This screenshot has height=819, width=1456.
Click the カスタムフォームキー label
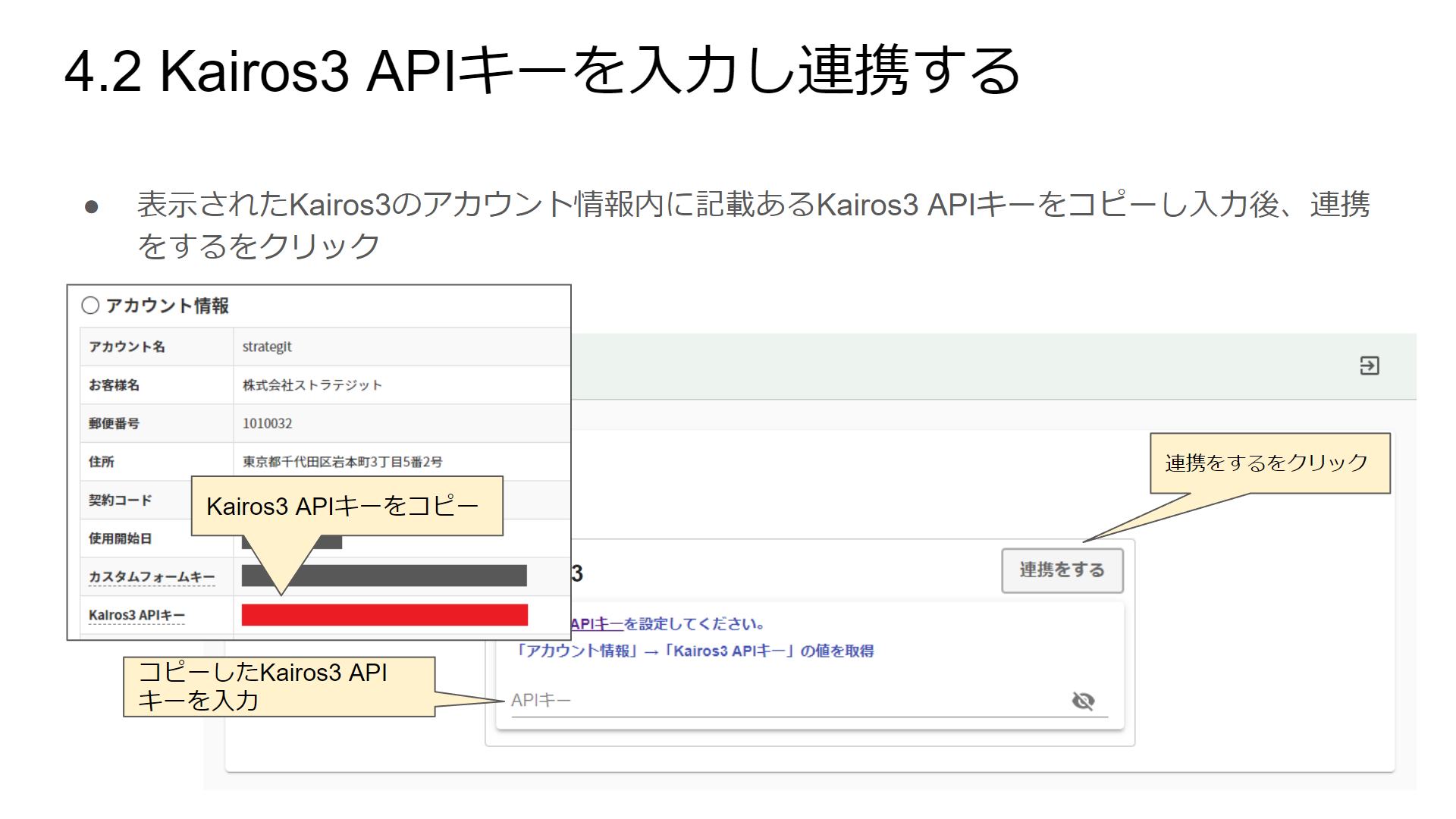tap(152, 577)
